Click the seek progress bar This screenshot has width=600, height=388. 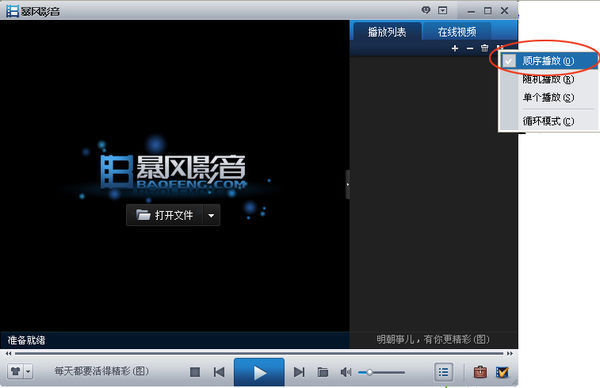click(259, 354)
